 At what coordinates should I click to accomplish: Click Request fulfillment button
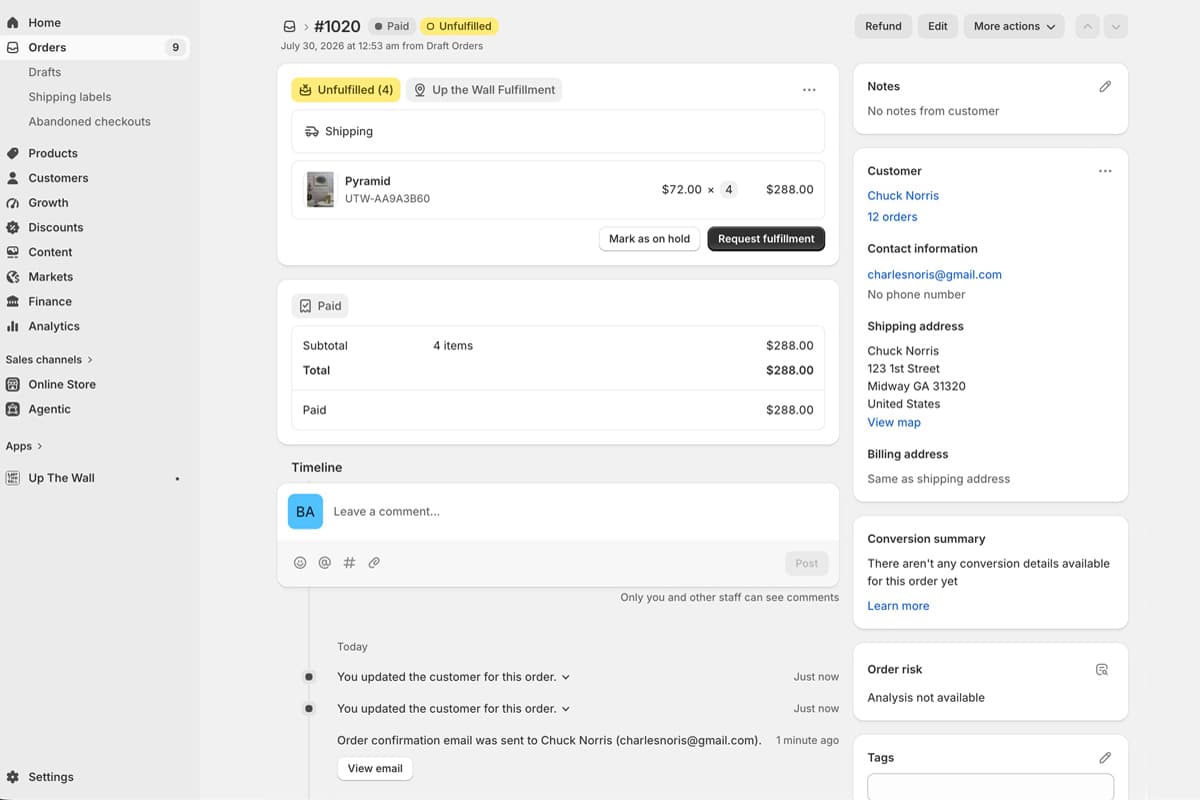coord(766,239)
